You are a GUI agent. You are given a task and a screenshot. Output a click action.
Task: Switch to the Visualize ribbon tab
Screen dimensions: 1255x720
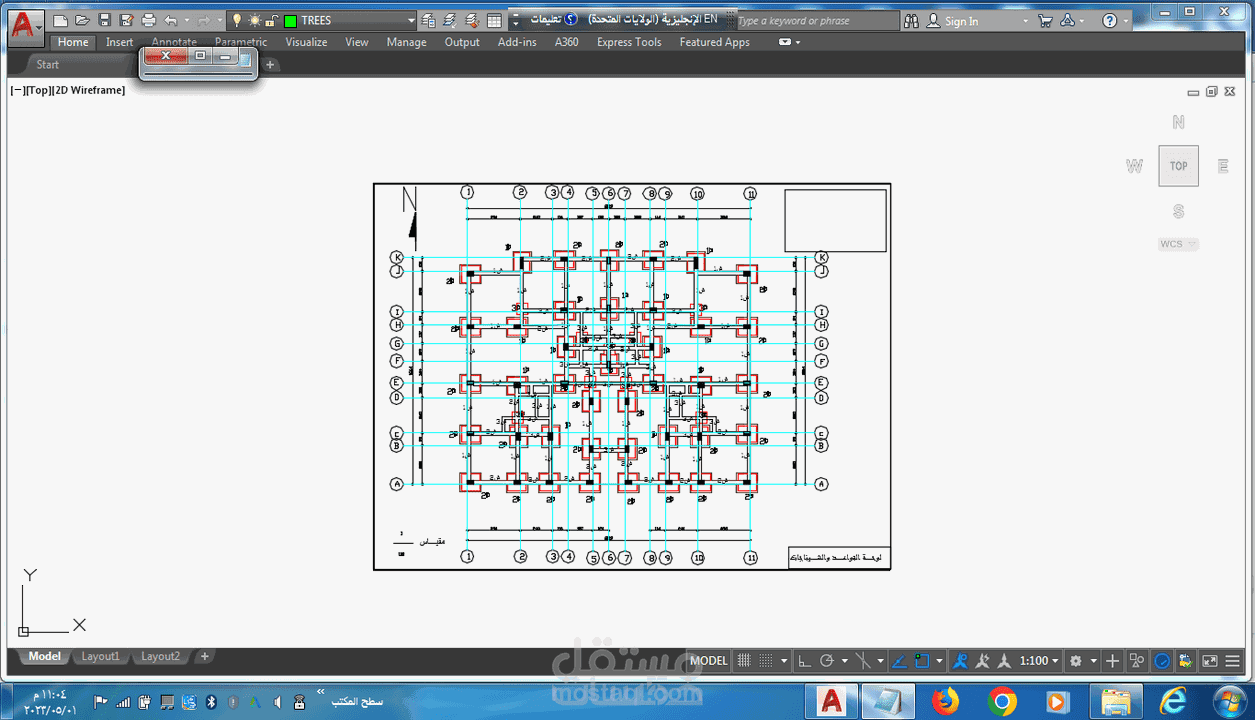(x=306, y=42)
